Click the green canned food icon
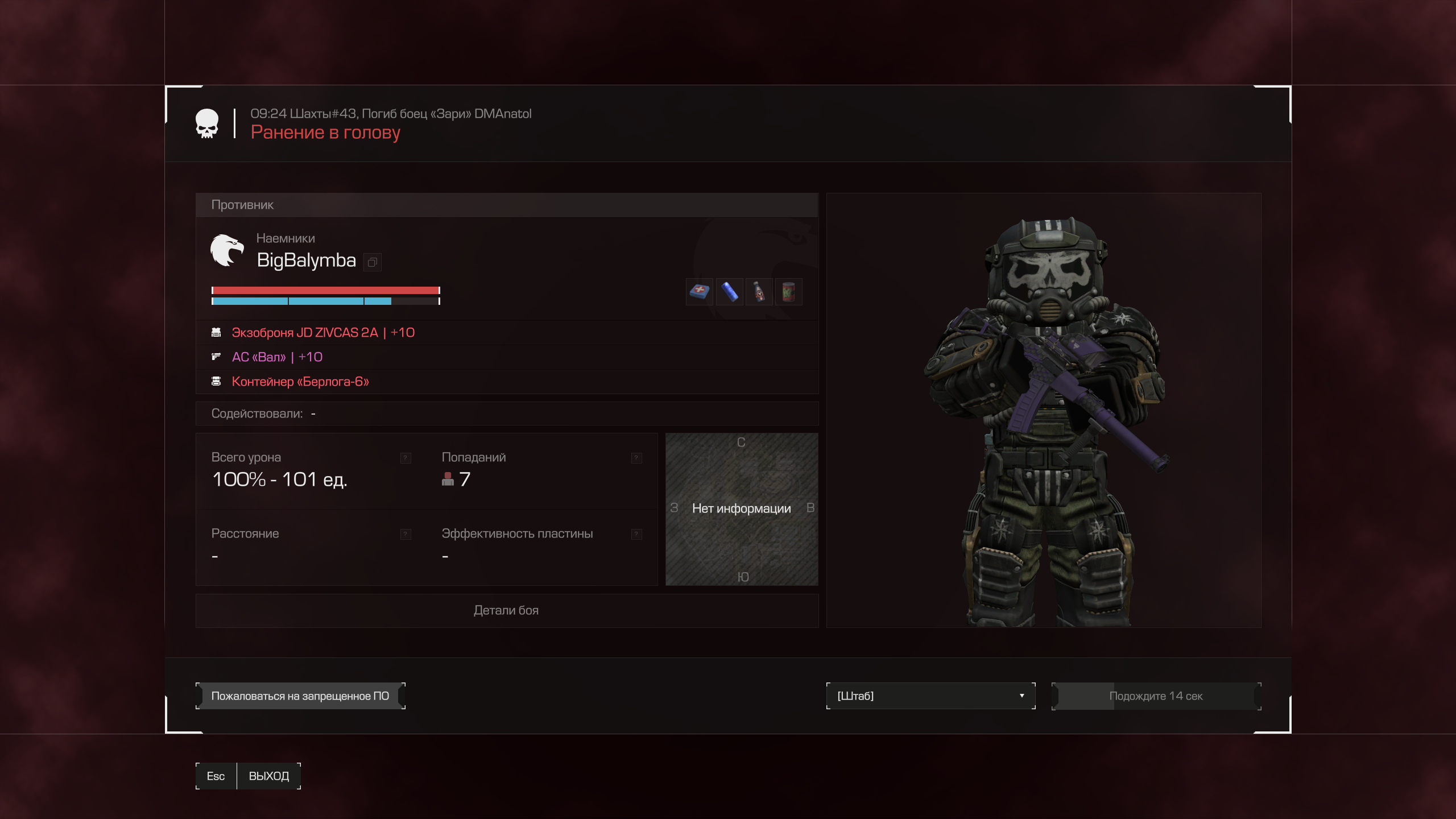This screenshot has width=1456, height=819. click(789, 292)
